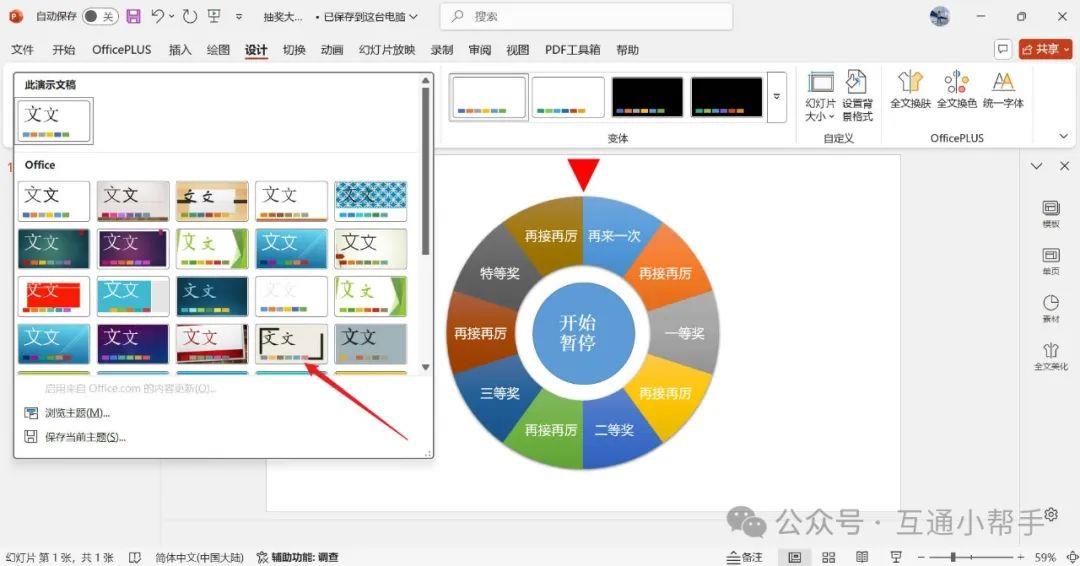Select the second black variant thumbnail
Image resolution: width=1080 pixels, height=566 pixels.
click(727, 97)
